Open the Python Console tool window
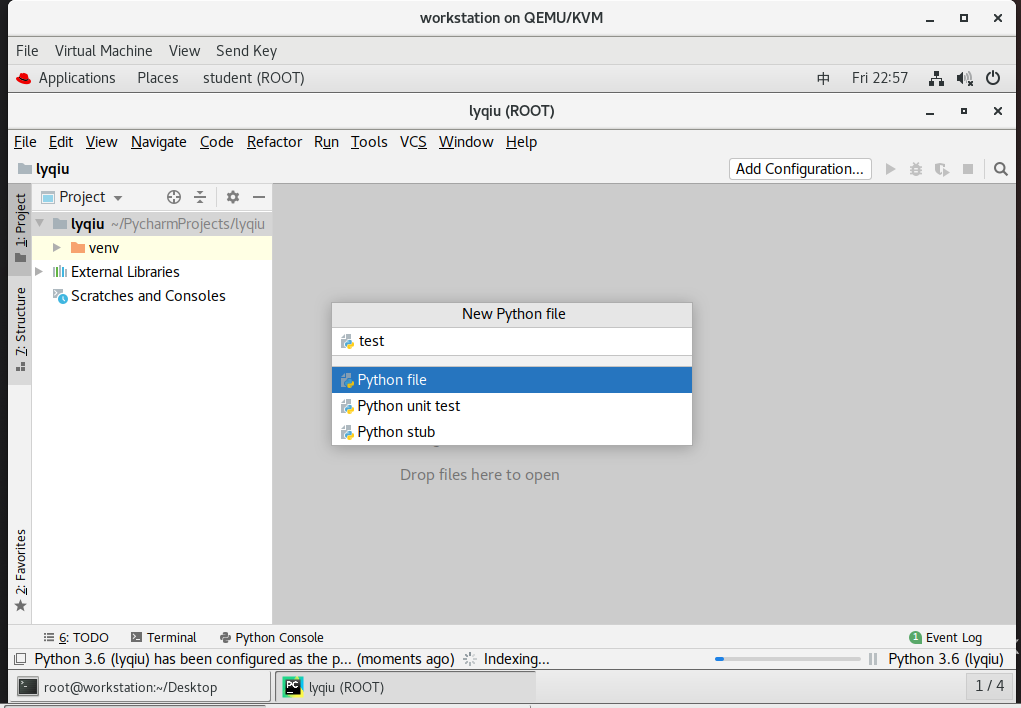The width and height of the screenshot is (1021, 708). 272,638
